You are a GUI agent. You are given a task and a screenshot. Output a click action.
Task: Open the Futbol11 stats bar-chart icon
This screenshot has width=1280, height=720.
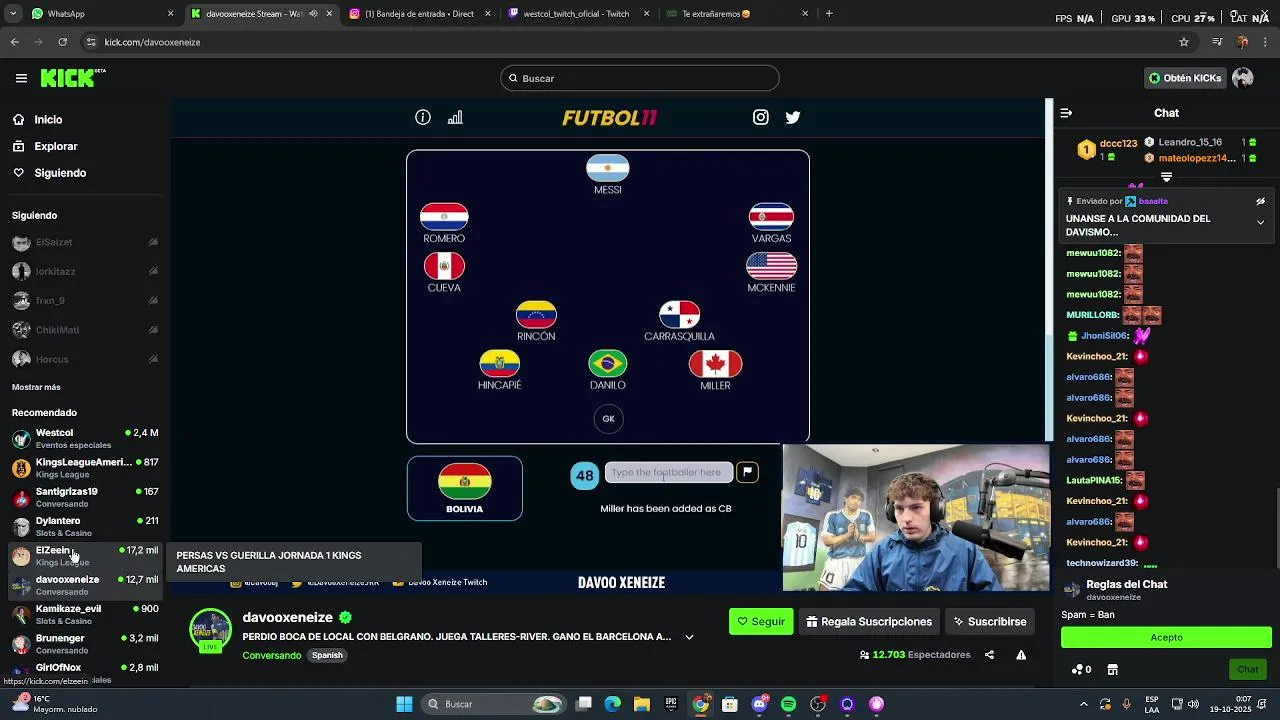click(x=455, y=118)
